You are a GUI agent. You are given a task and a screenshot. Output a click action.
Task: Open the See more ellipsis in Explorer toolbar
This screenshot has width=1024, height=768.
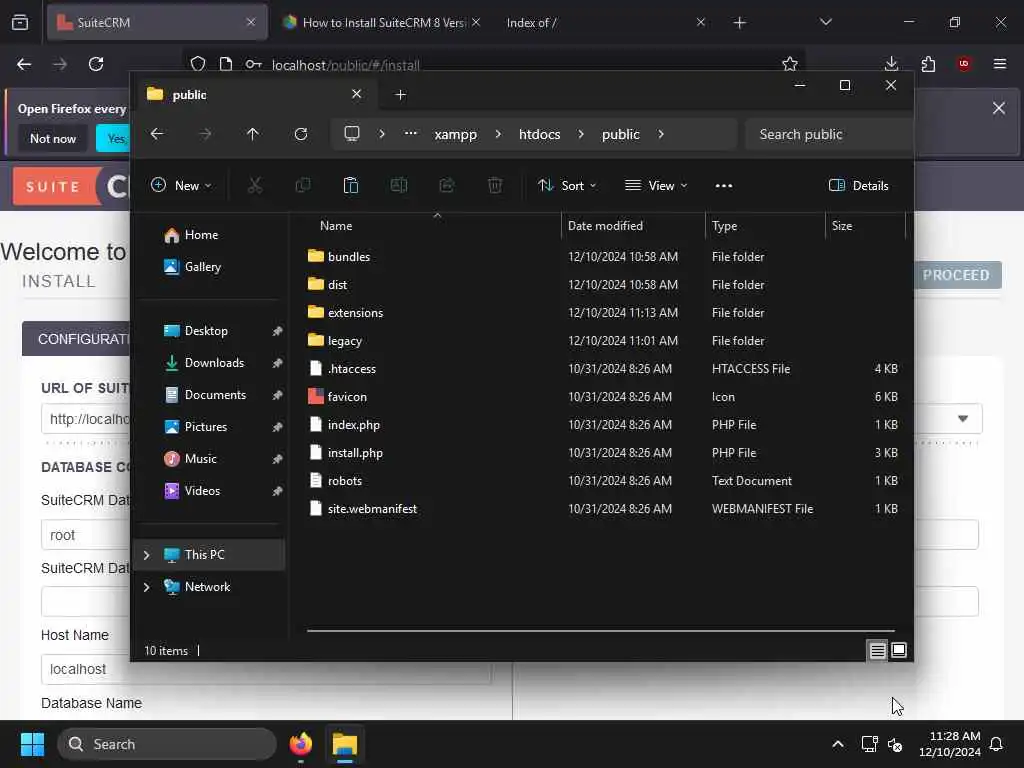click(724, 185)
